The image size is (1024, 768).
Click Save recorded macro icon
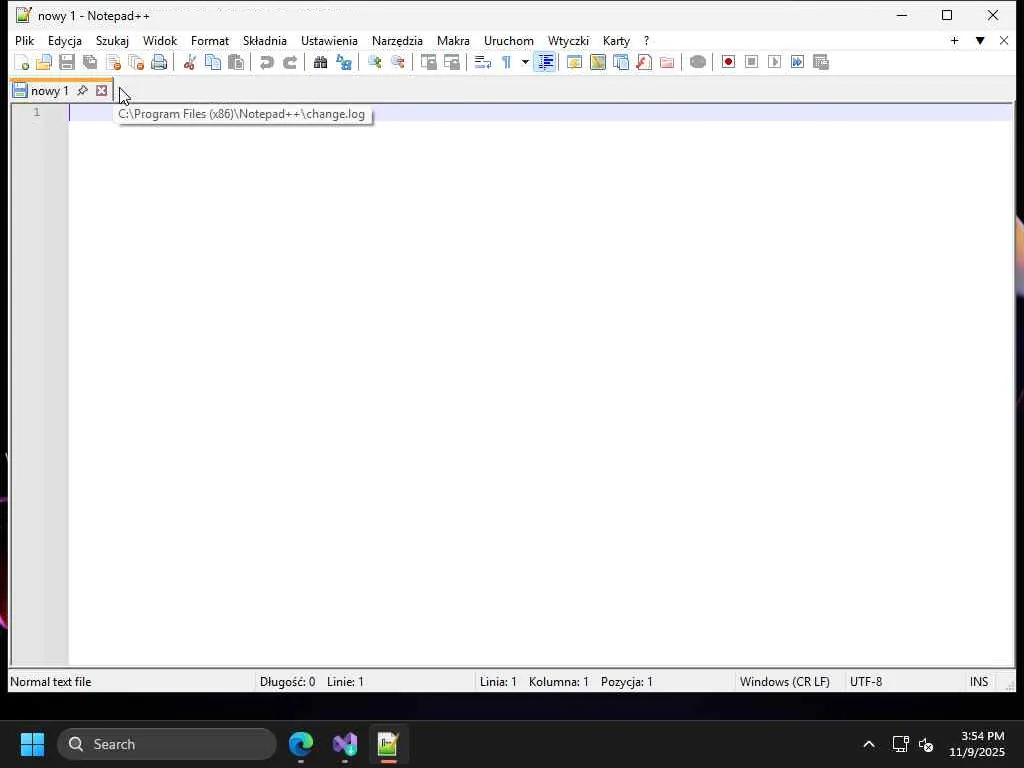(x=821, y=63)
